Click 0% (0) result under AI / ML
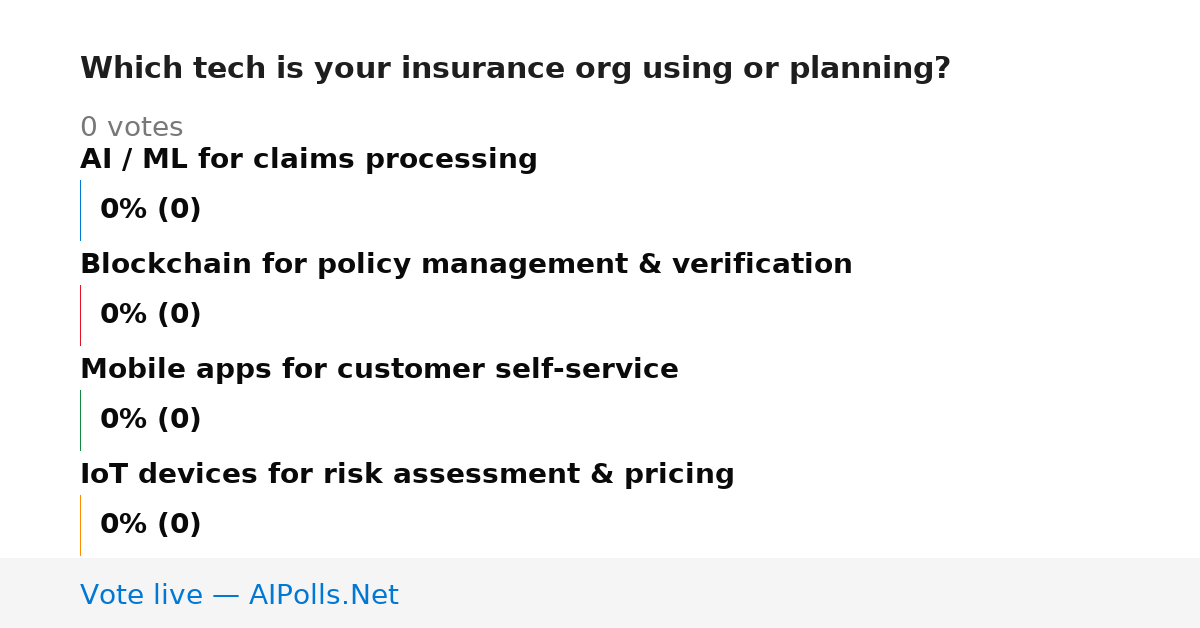This screenshot has height=628, width=1200. [x=151, y=210]
